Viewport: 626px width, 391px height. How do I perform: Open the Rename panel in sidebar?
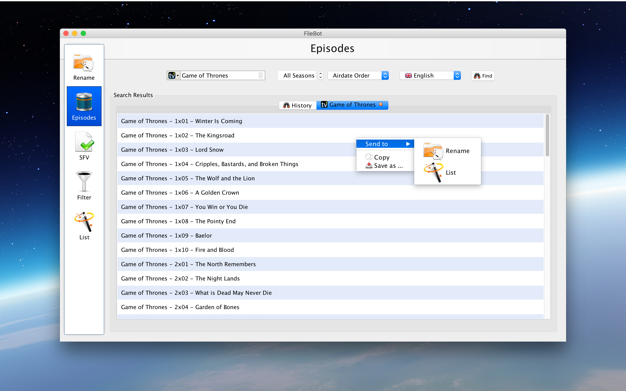tap(84, 66)
